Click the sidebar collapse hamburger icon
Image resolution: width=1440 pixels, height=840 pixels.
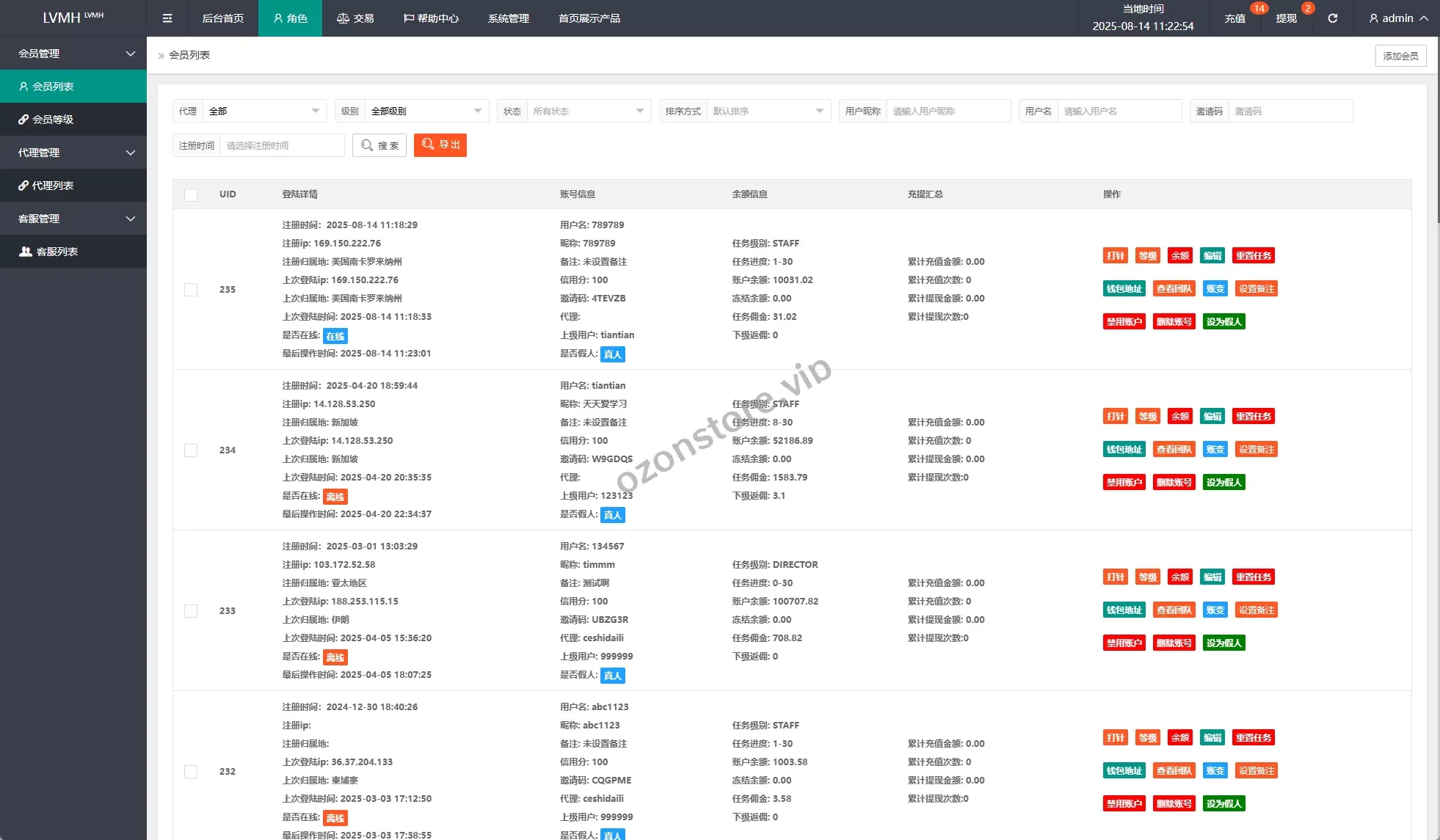coord(167,18)
